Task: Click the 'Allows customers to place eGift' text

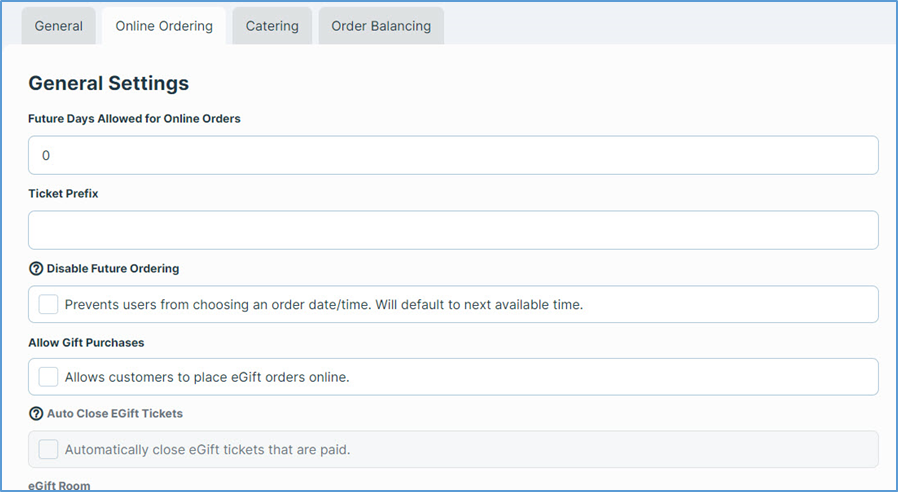Action: coord(206,377)
